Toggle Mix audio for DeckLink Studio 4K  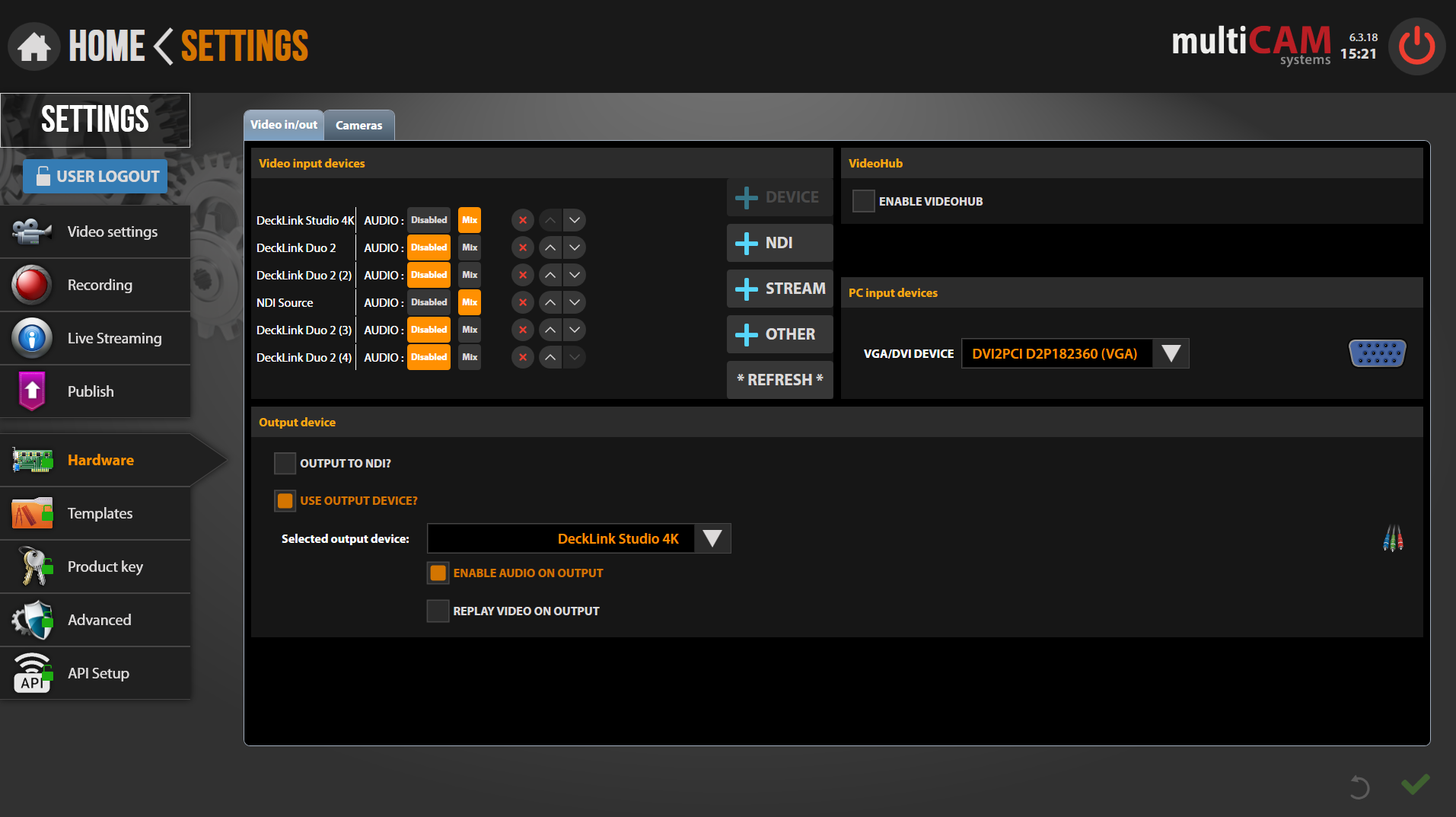pyautogui.click(x=470, y=220)
